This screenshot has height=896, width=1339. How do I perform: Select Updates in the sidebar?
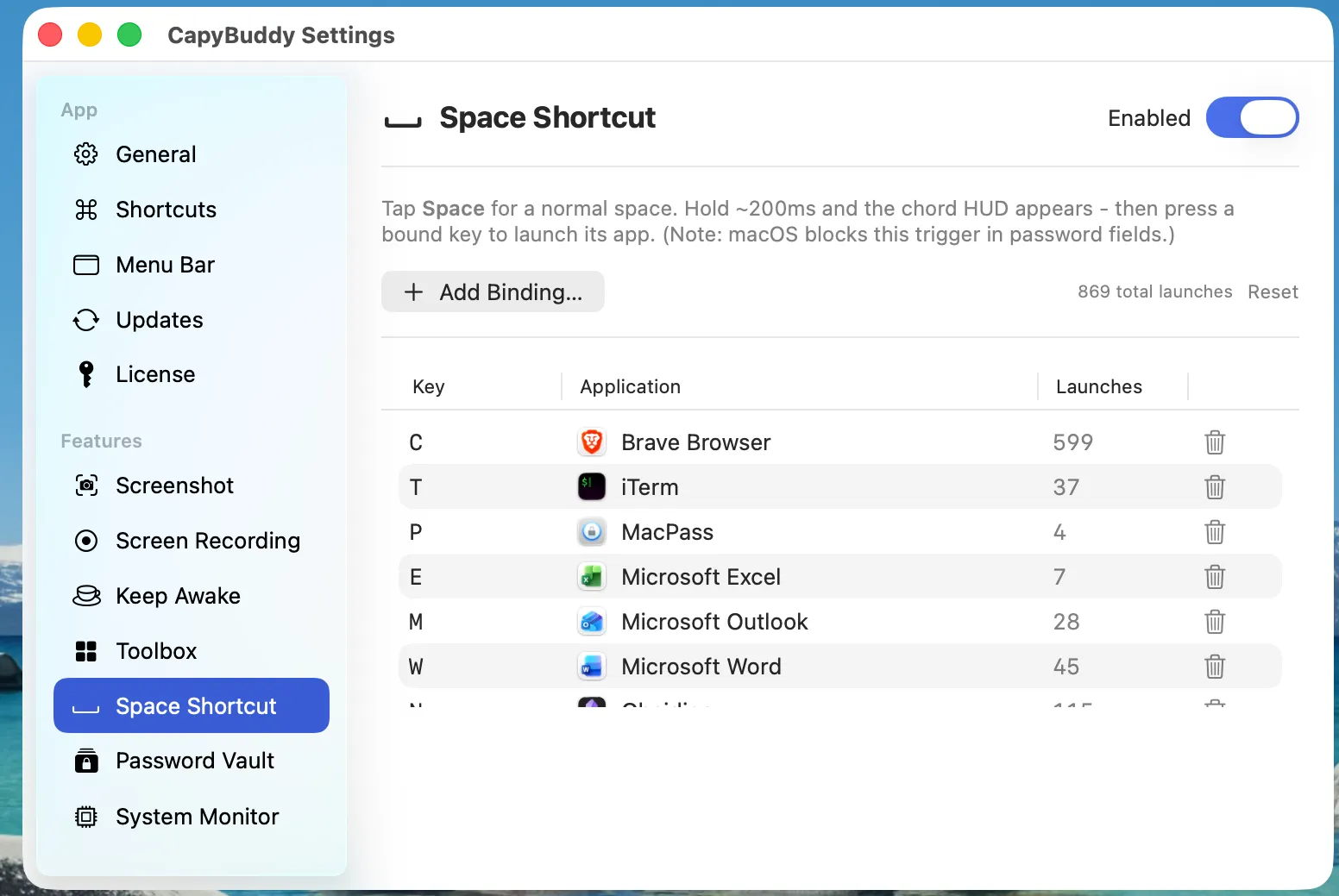point(192,320)
